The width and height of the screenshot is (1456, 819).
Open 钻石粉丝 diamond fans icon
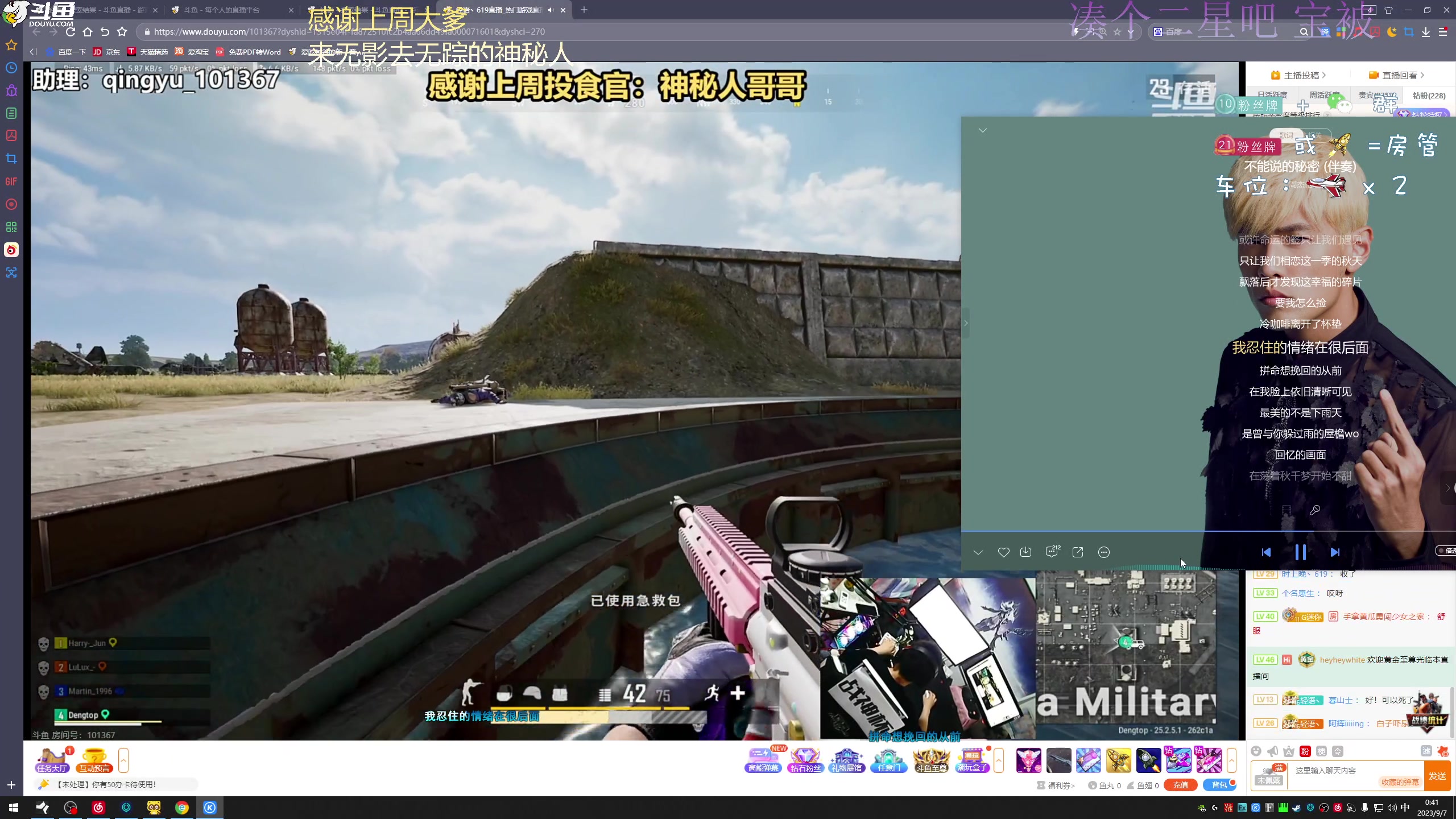click(x=805, y=760)
